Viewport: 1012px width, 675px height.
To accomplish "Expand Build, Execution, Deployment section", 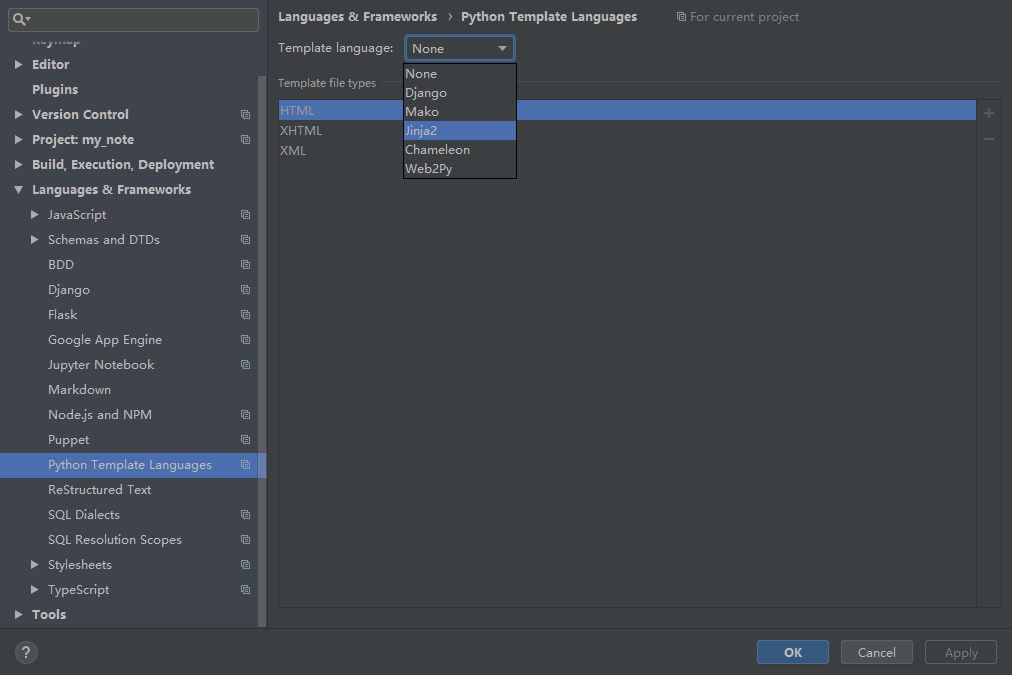I will coord(19,165).
